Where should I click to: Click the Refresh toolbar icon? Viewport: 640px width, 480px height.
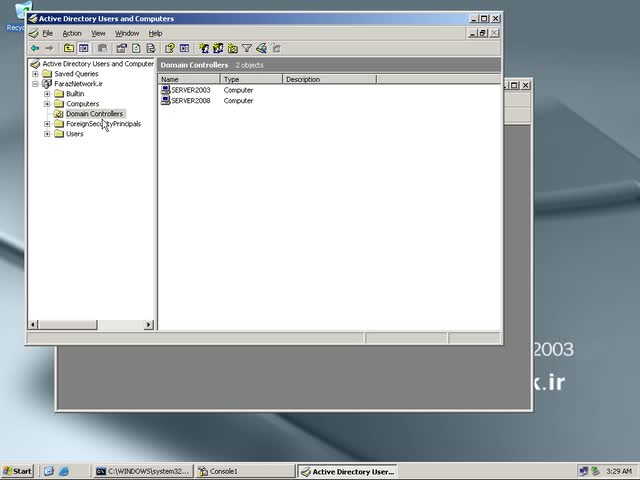click(136, 49)
